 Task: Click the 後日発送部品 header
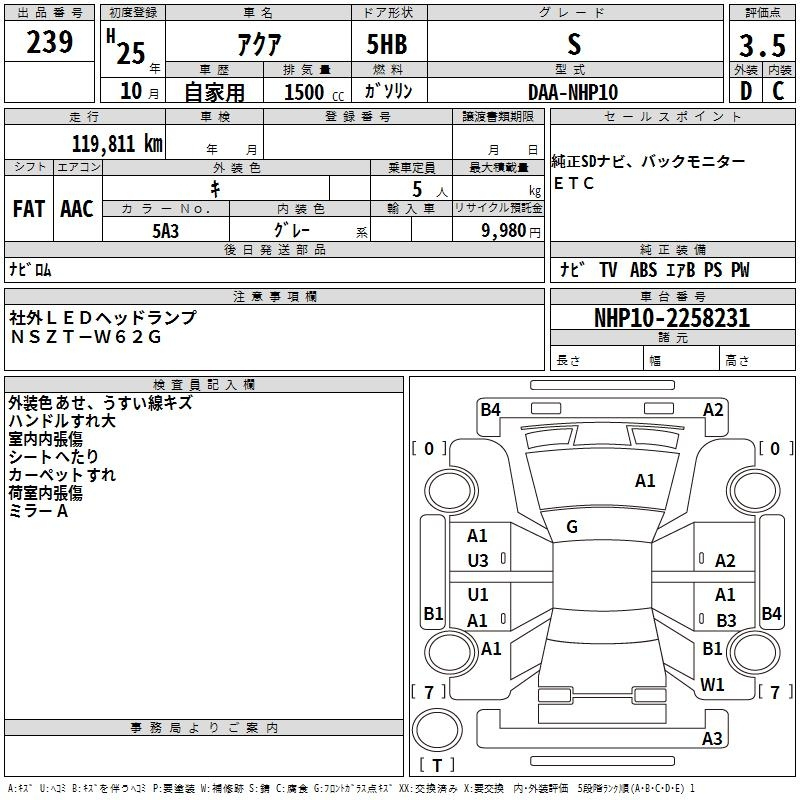pyautogui.click(x=274, y=249)
